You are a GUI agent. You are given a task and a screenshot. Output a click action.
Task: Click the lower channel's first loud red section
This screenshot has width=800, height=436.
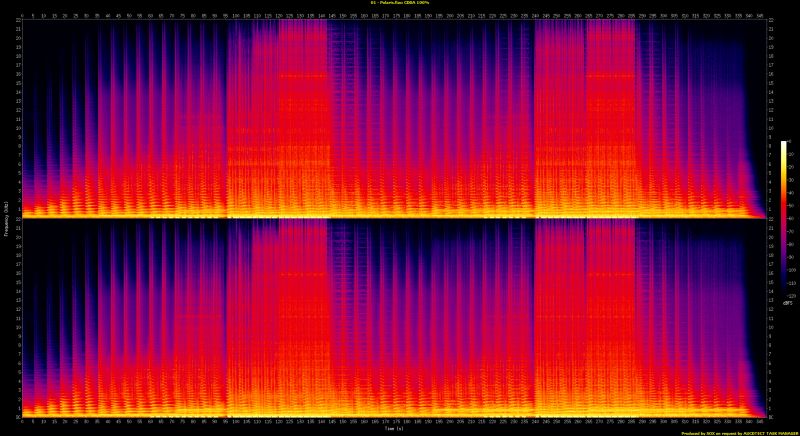pos(290,320)
